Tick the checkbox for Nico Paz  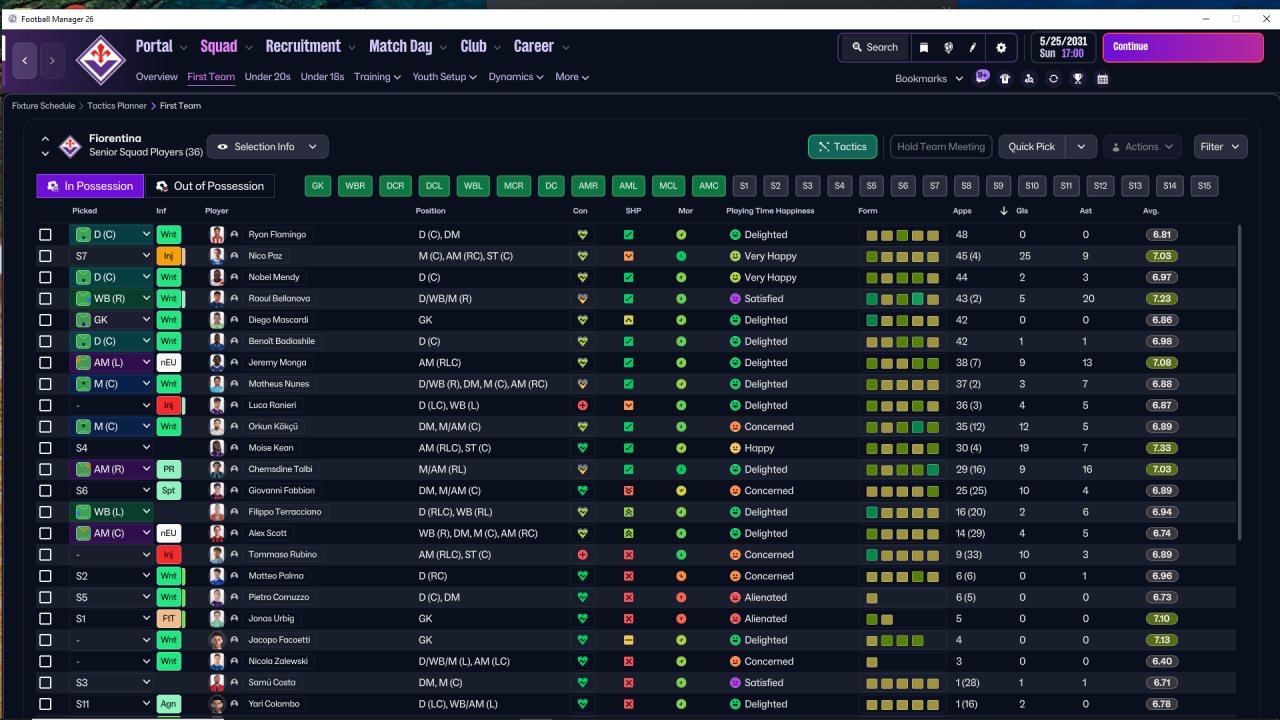45,256
